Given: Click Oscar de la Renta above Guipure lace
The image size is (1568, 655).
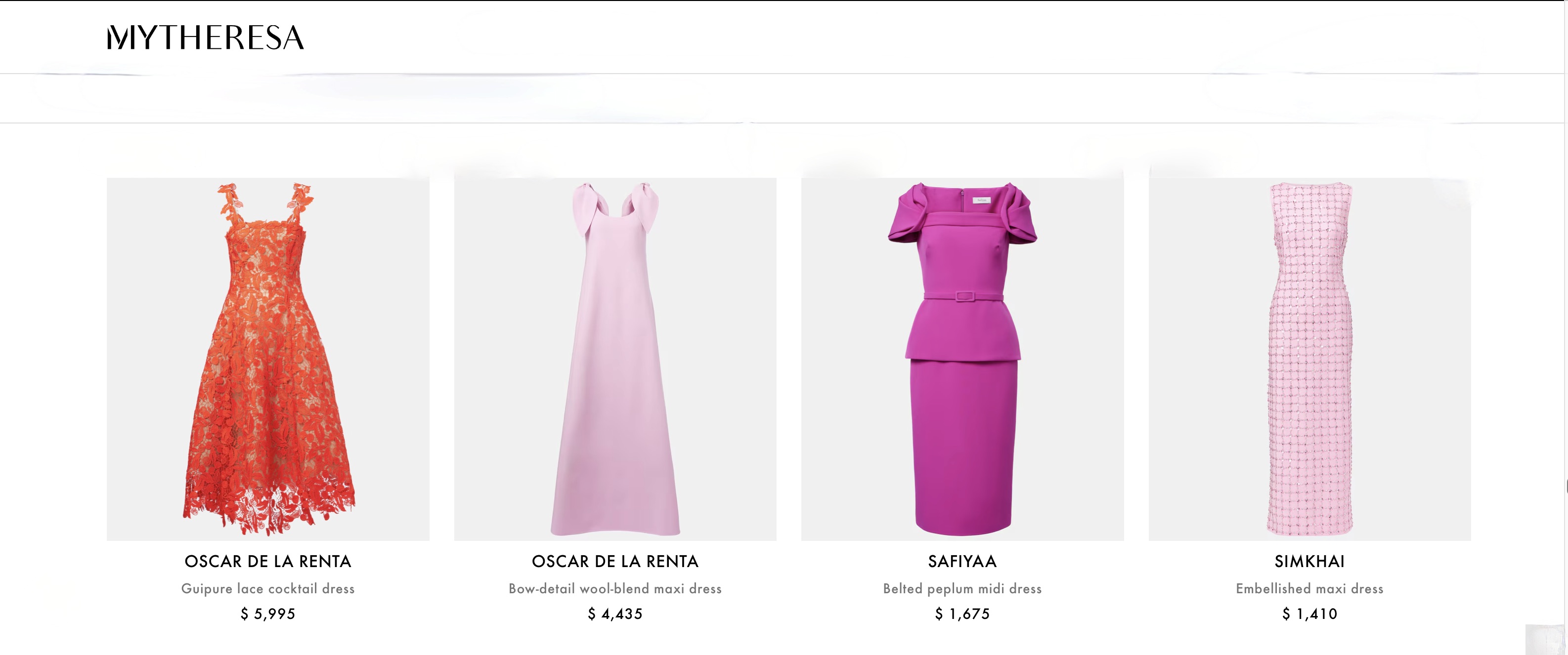Looking at the screenshot, I should pos(268,561).
